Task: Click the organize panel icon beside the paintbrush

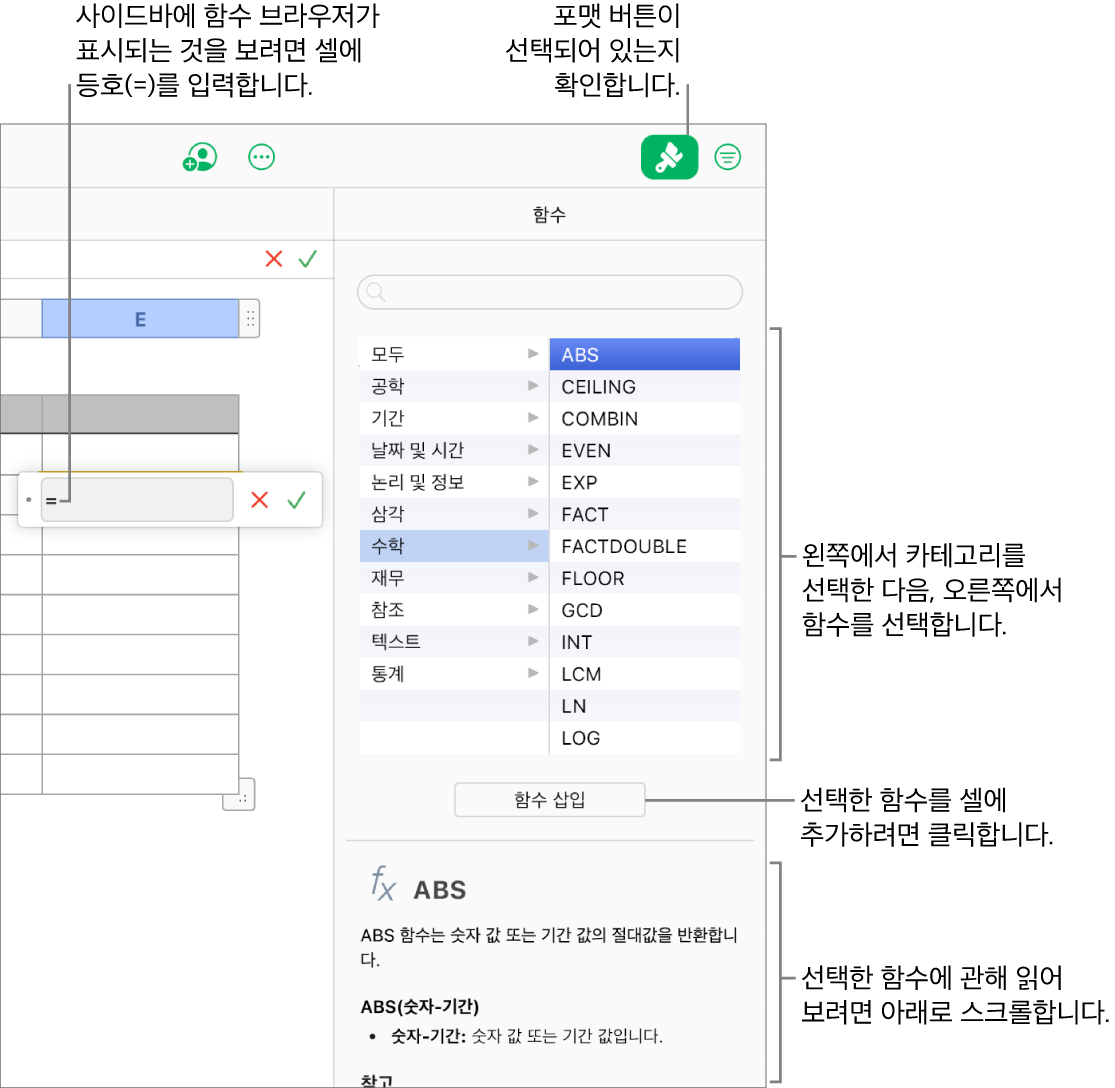Action: point(728,157)
